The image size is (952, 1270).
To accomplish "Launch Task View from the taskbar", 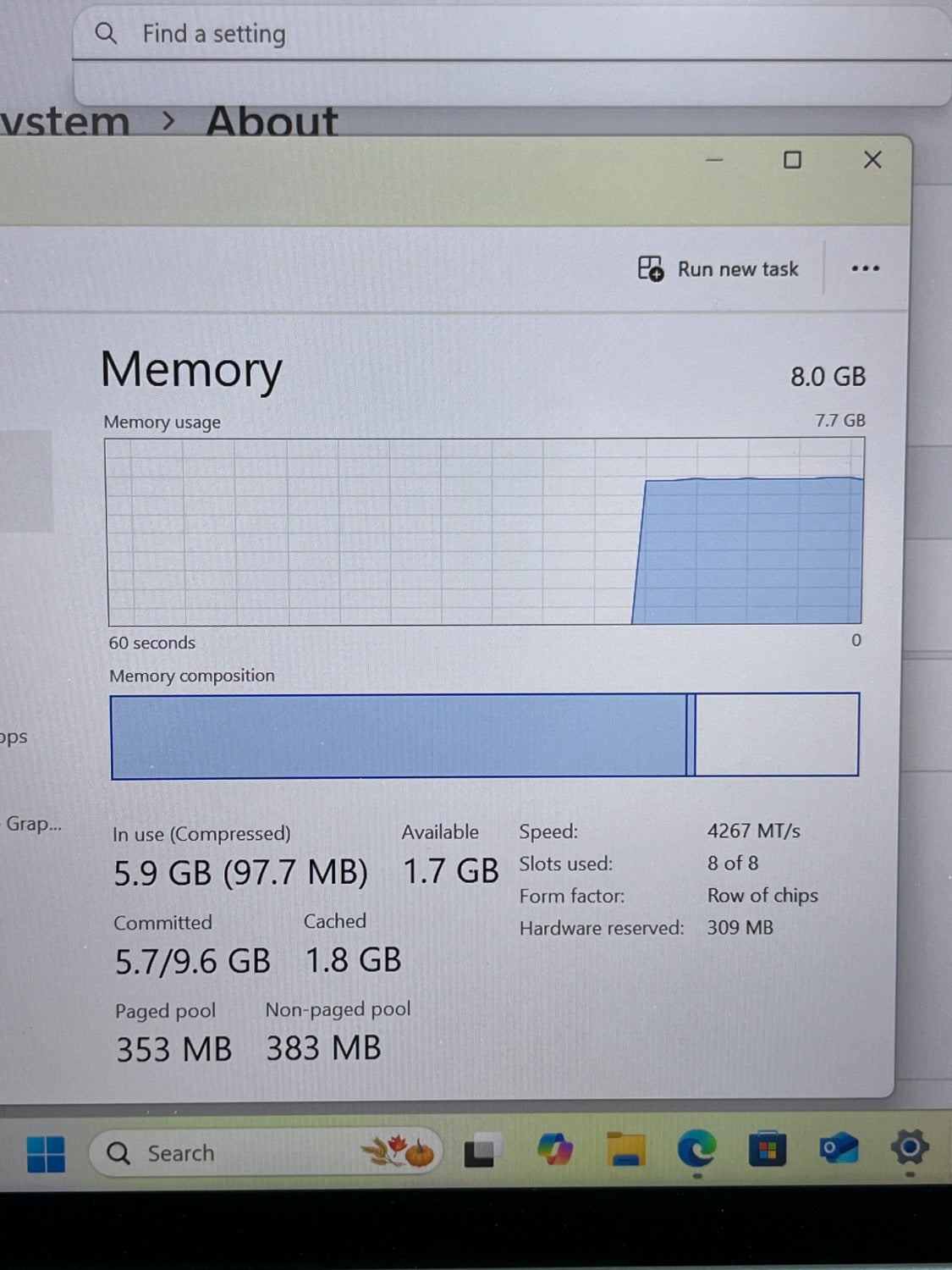I will [x=479, y=1151].
